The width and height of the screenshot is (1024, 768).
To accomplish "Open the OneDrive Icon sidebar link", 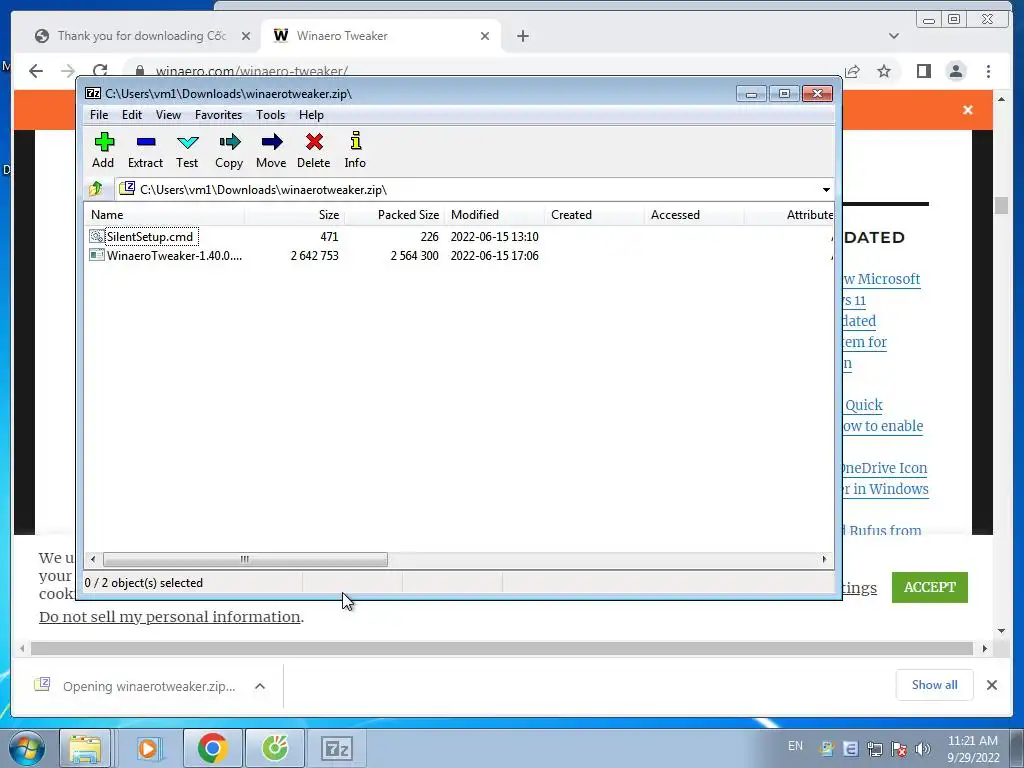I will point(884,468).
